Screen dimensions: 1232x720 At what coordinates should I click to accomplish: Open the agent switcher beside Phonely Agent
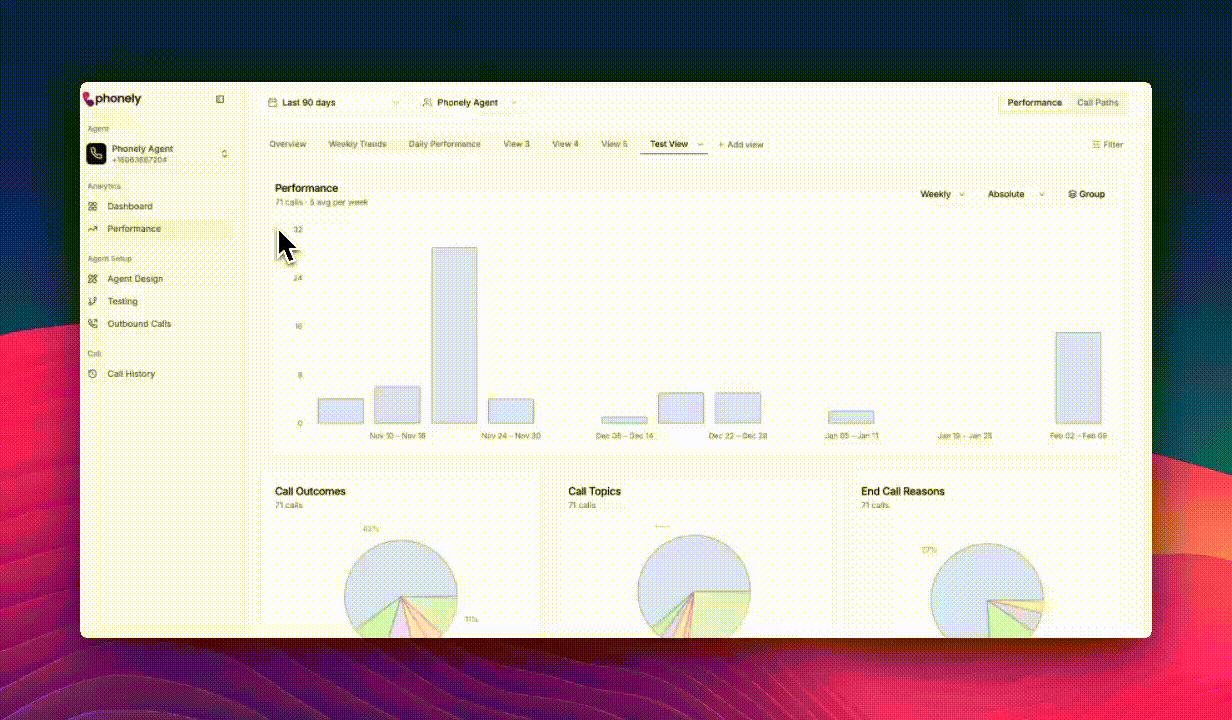[513, 102]
